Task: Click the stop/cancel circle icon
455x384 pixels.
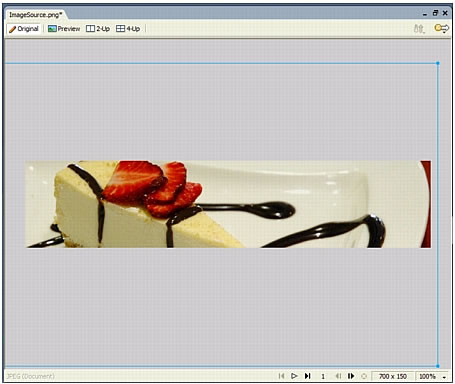Action: (x=364, y=376)
